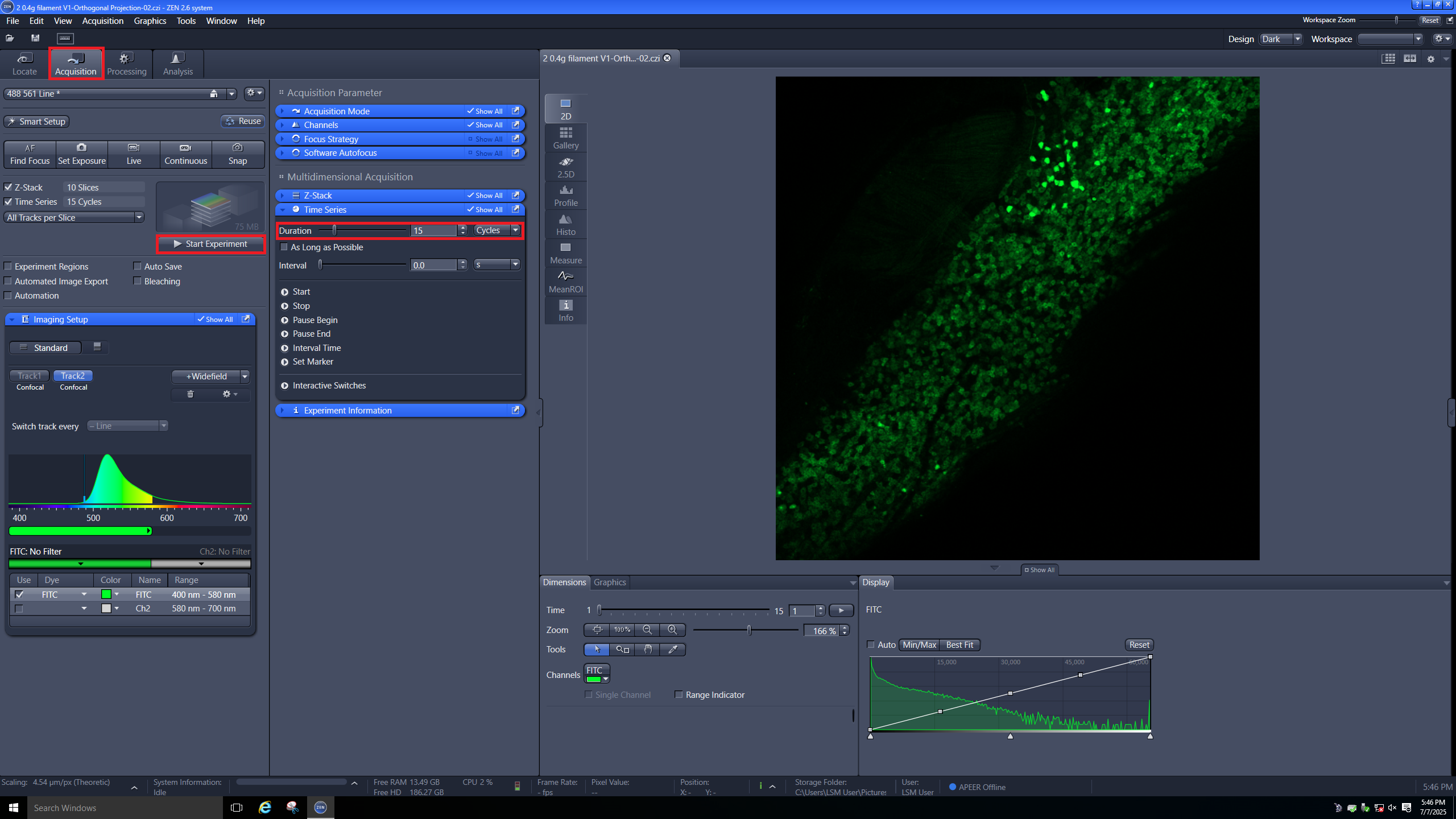This screenshot has height=819, width=1456.
Task: Open the Histo view tab icon
Action: coord(565,224)
